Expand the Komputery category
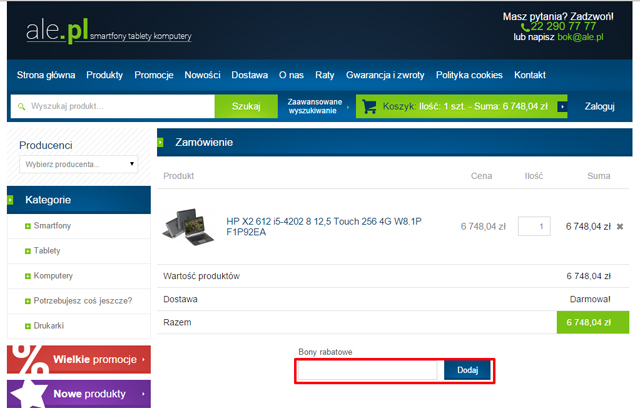The height and width of the screenshot is (408, 640). pos(28,276)
